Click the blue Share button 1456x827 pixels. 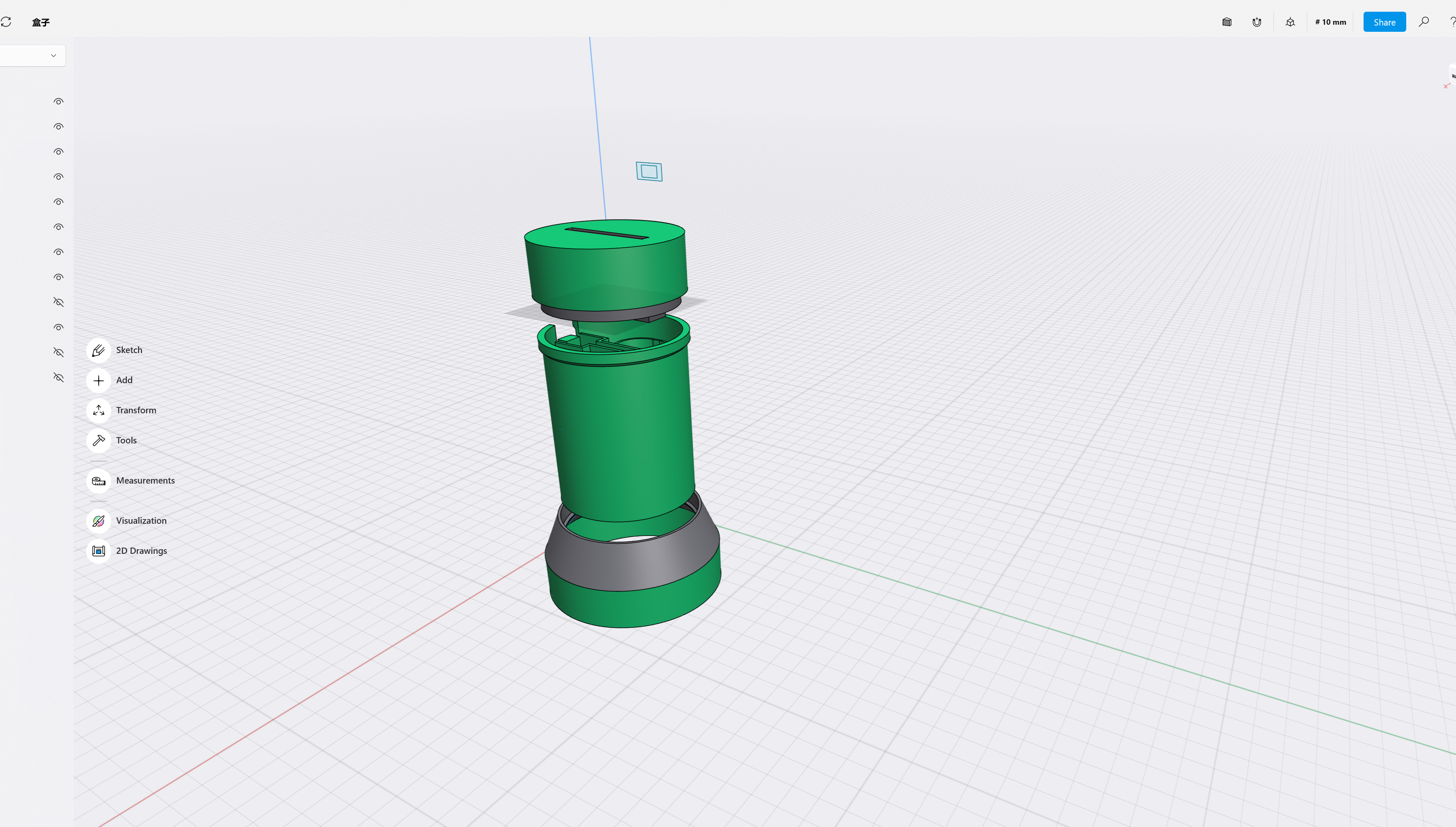[x=1384, y=22]
